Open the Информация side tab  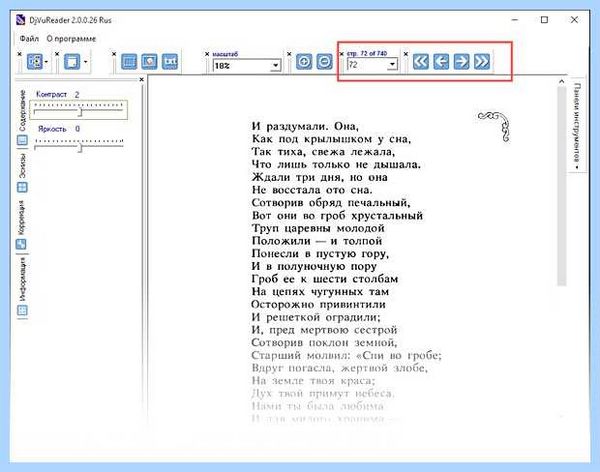click(23, 286)
